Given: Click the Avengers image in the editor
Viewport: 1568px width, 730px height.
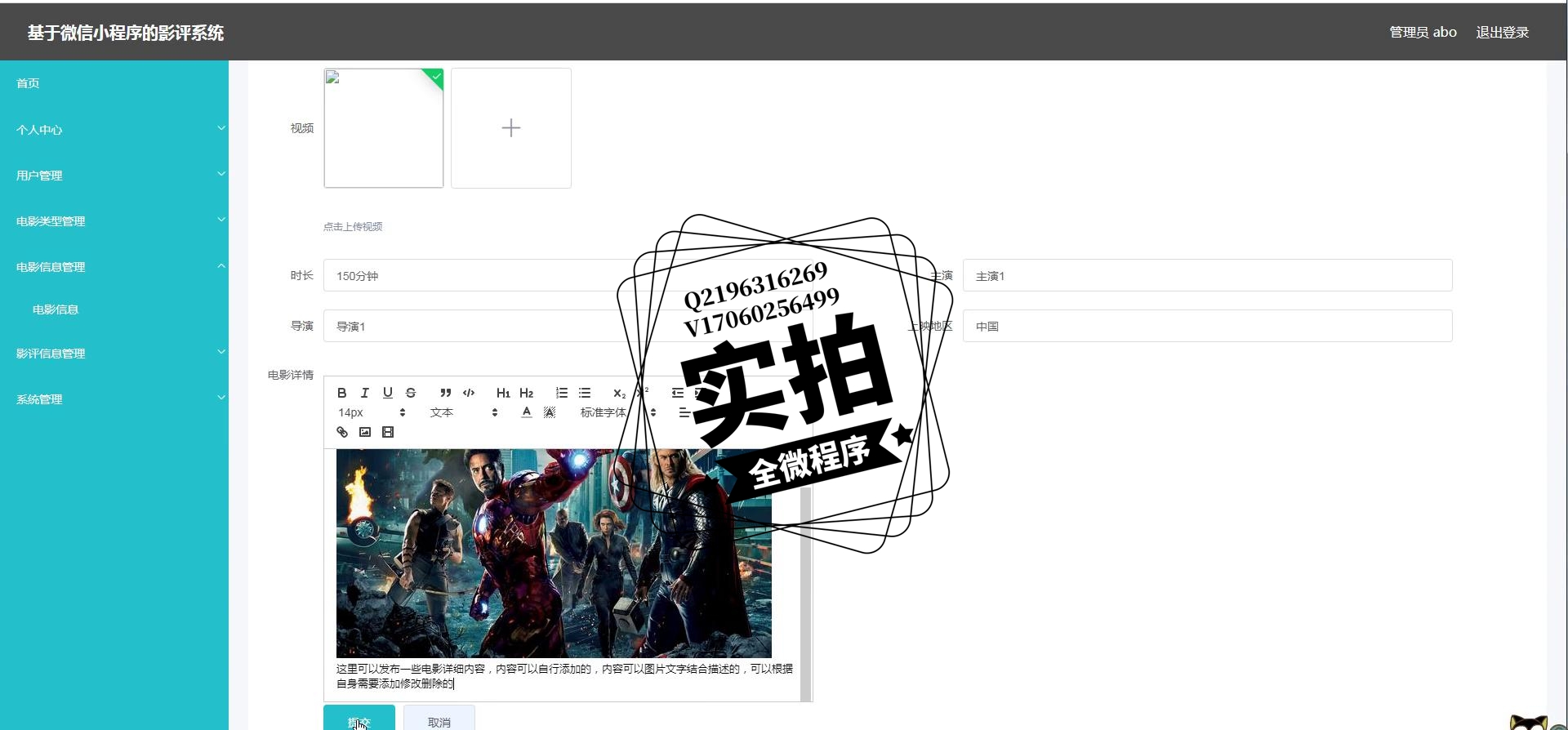Looking at the screenshot, I should click(x=554, y=553).
